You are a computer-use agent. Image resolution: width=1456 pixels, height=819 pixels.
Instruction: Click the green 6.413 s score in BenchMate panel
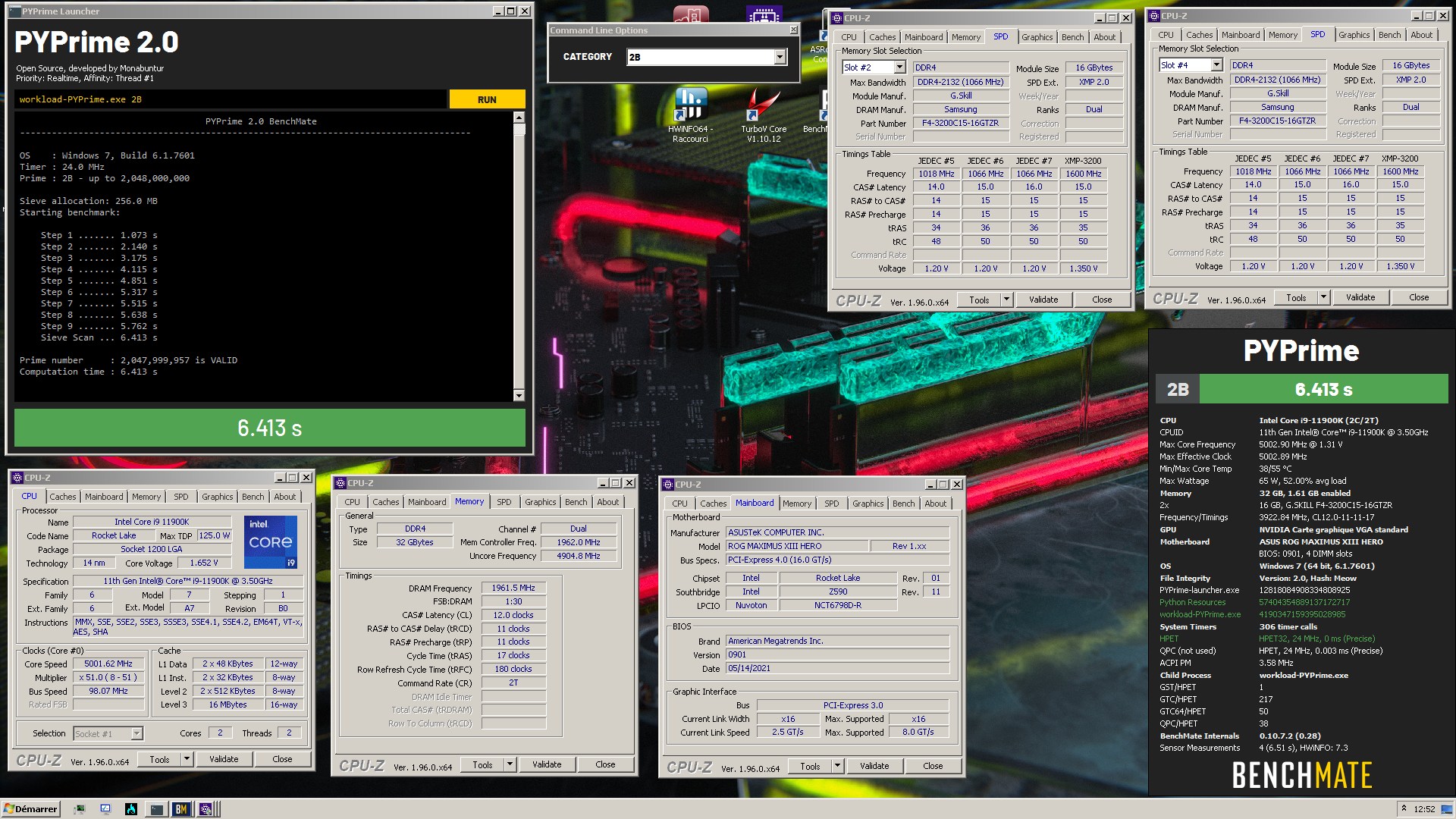(1323, 390)
